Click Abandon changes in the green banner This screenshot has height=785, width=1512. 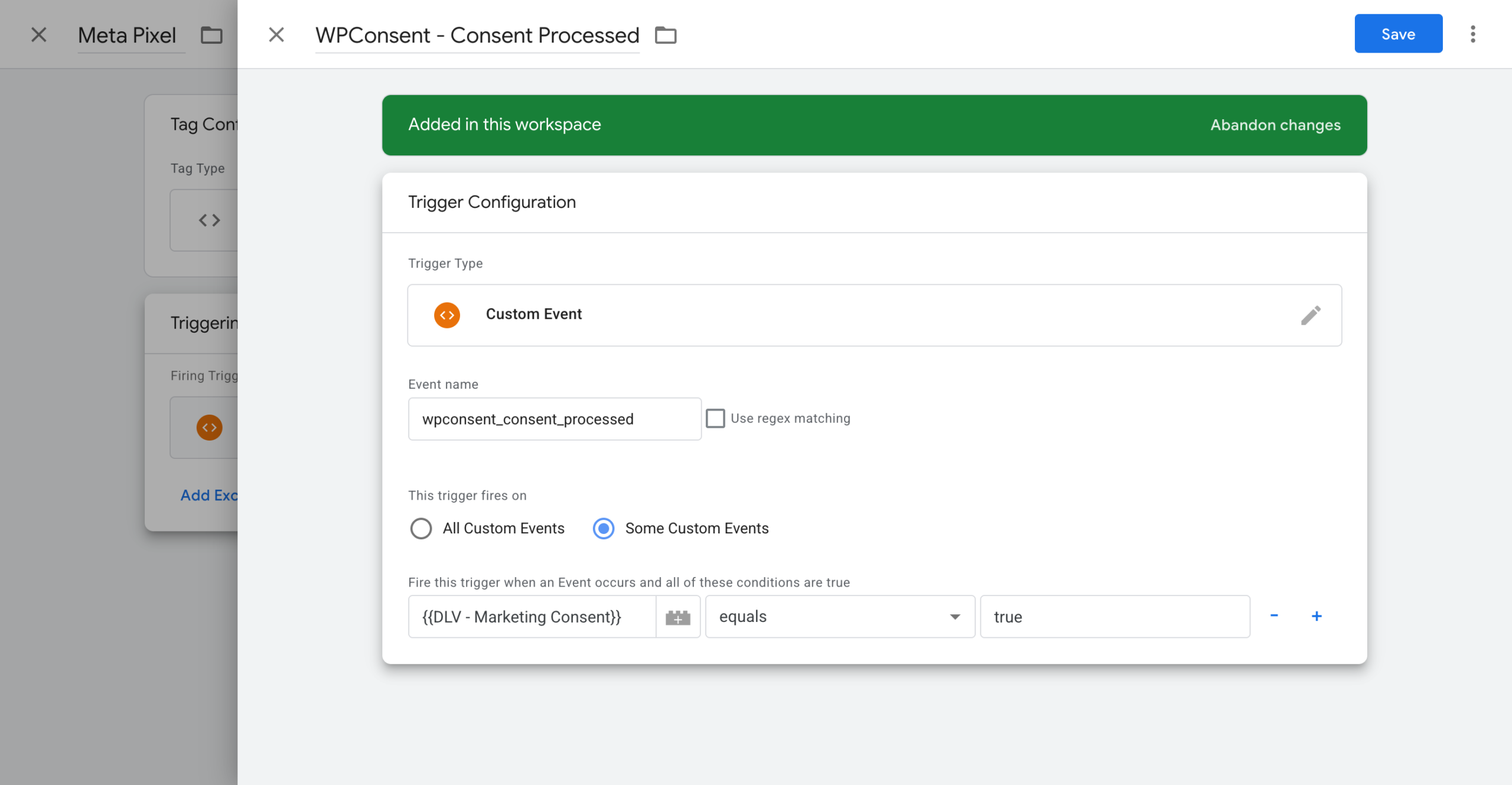1275,125
